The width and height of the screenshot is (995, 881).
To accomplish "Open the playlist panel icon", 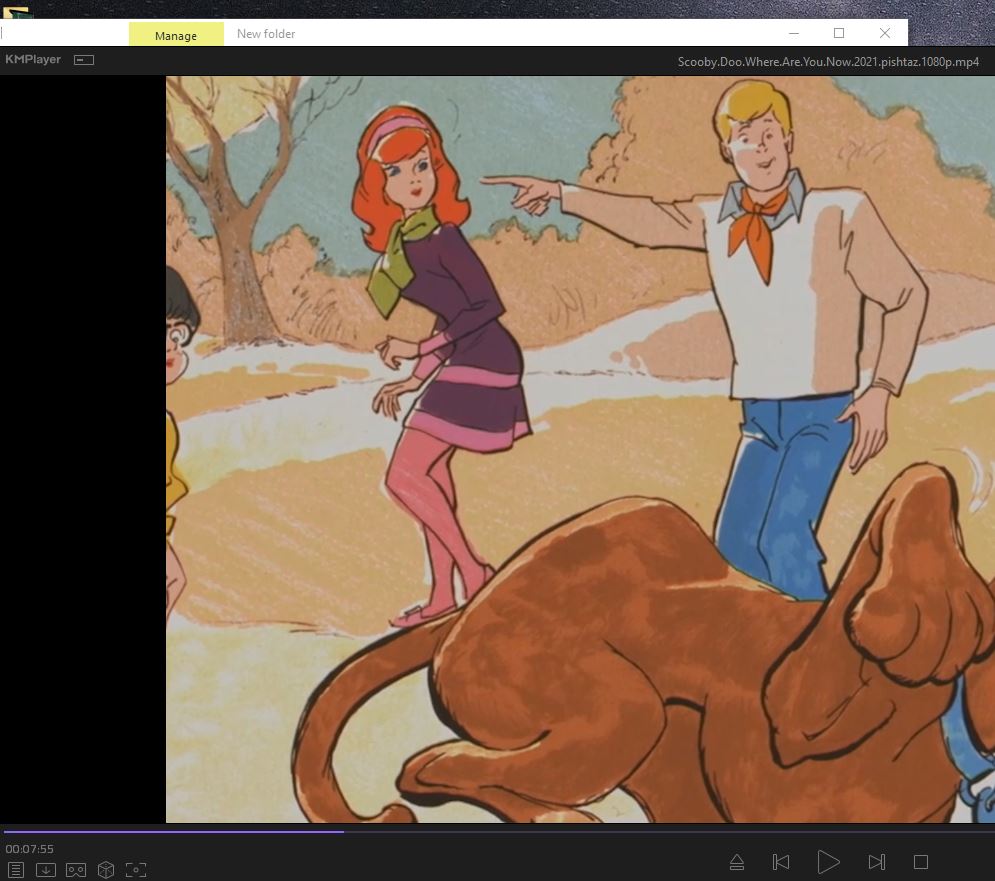I will (x=16, y=870).
